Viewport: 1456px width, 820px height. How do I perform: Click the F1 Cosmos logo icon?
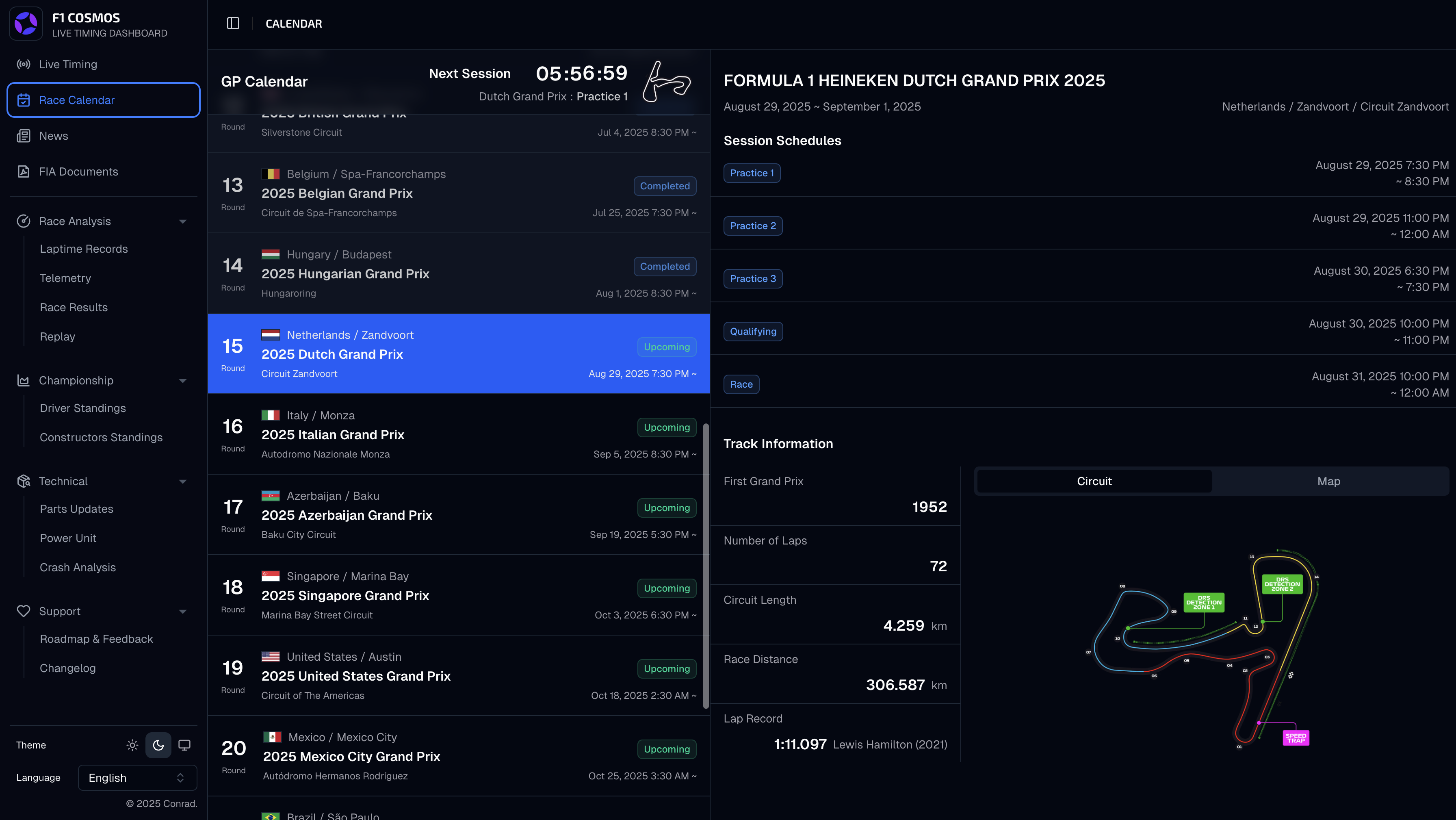(x=26, y=24)
